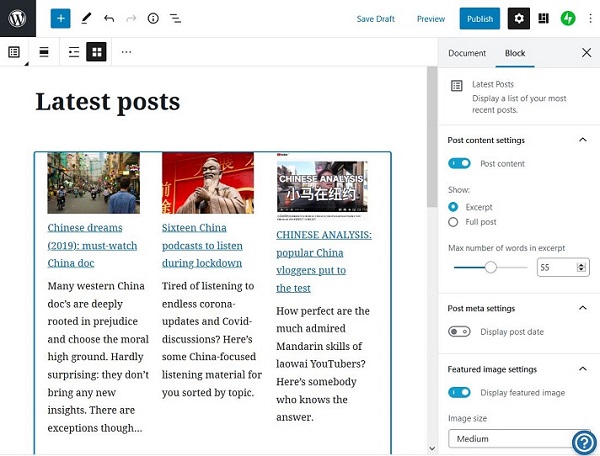Open the Image size Medium dropdown
This screenshot has height=456, width=600.
pos(518,438)
